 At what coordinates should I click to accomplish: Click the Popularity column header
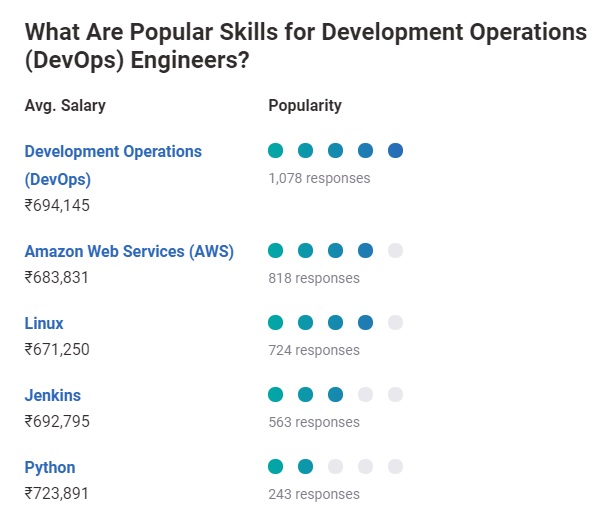pyautogui.click(x=305, y=106)
